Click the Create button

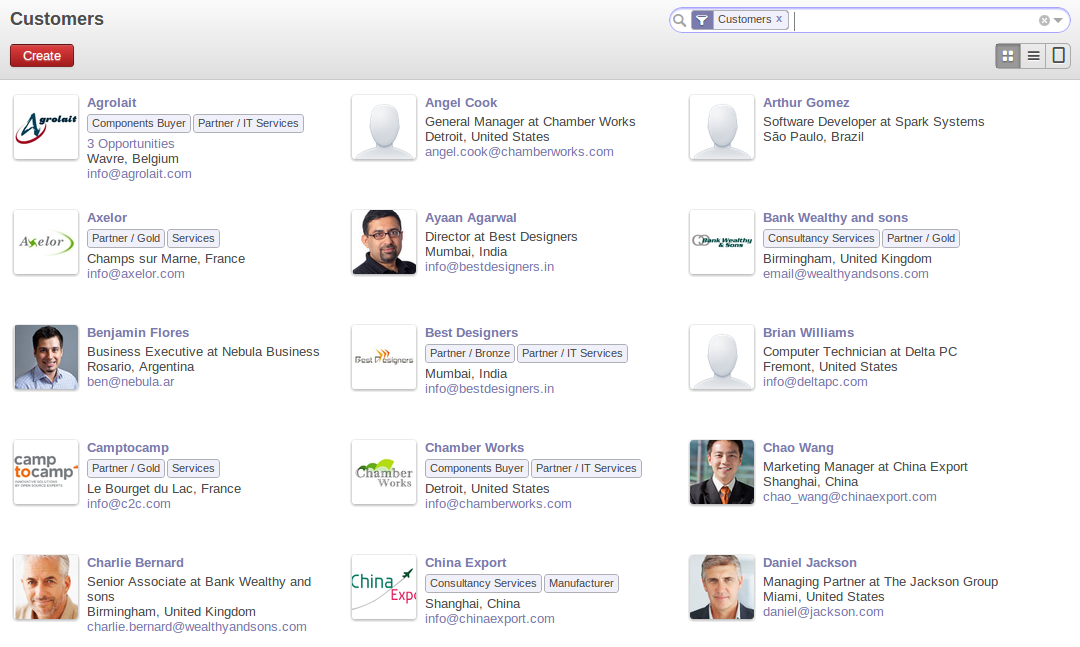(42, 56)
